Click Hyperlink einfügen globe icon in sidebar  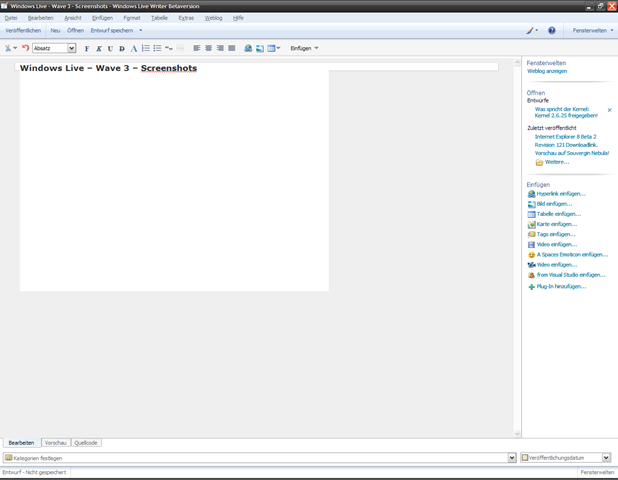(x=531, y=194)
